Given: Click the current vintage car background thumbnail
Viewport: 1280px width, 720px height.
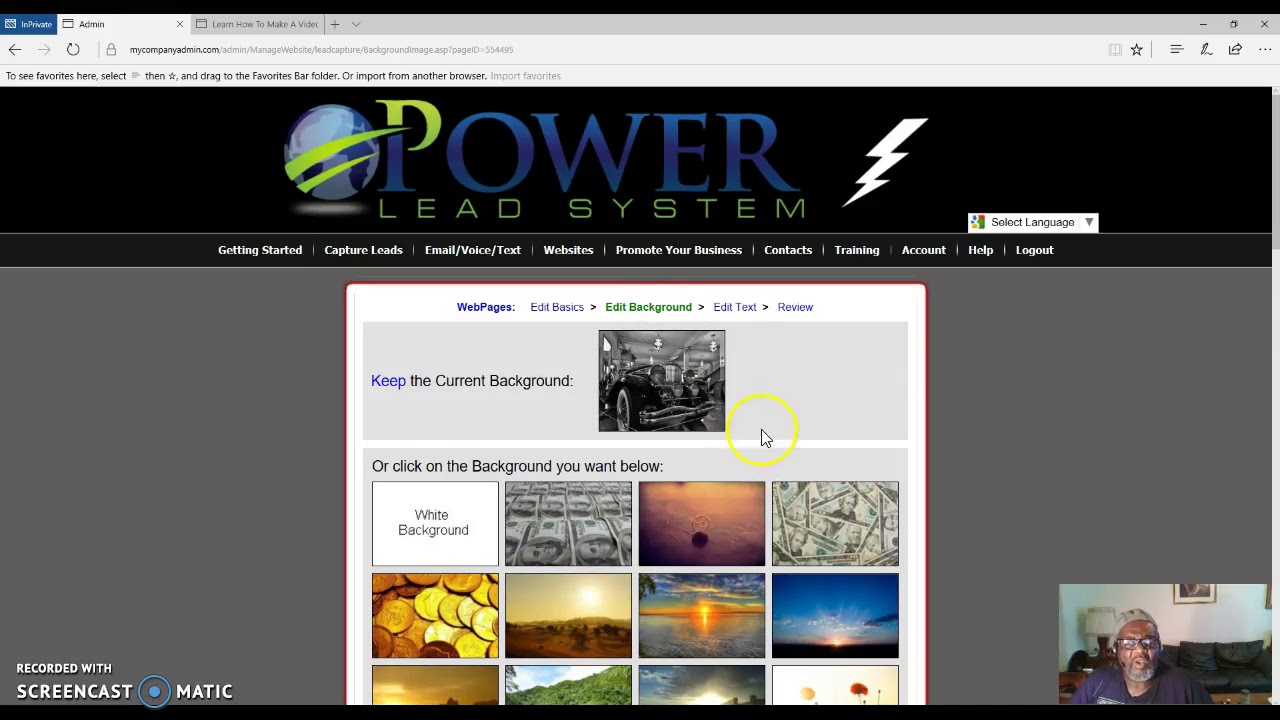Looking at the screenshot, I should (662, 381).
